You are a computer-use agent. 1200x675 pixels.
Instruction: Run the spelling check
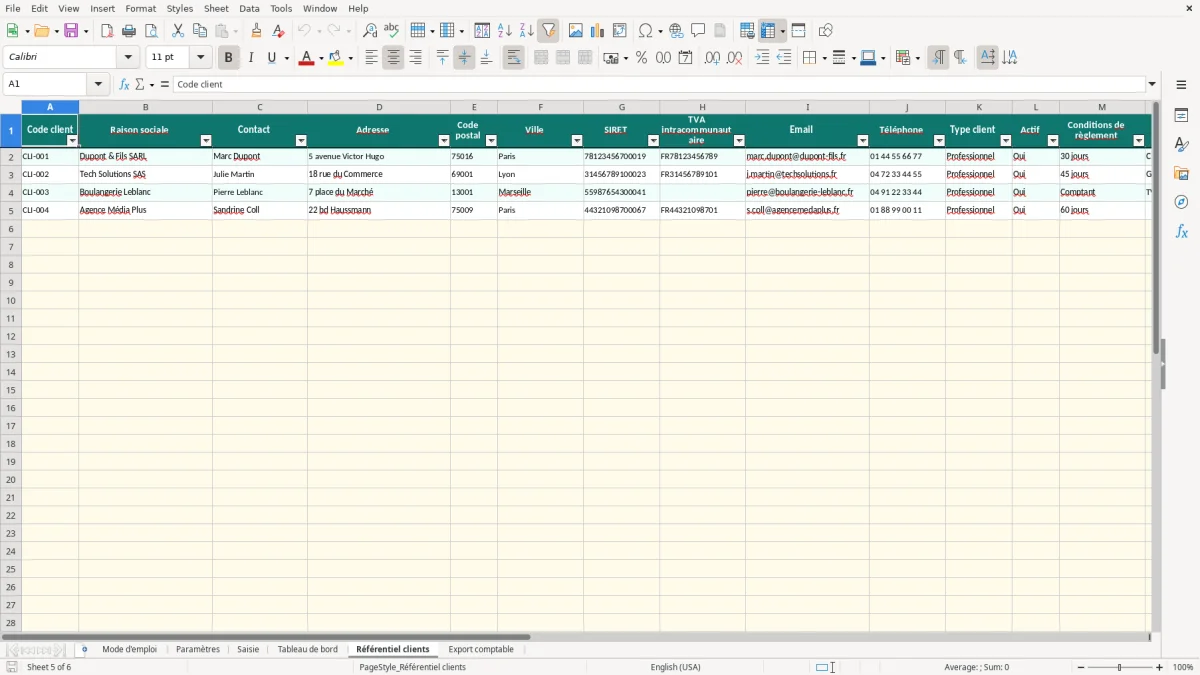click(x=392, y=31)
